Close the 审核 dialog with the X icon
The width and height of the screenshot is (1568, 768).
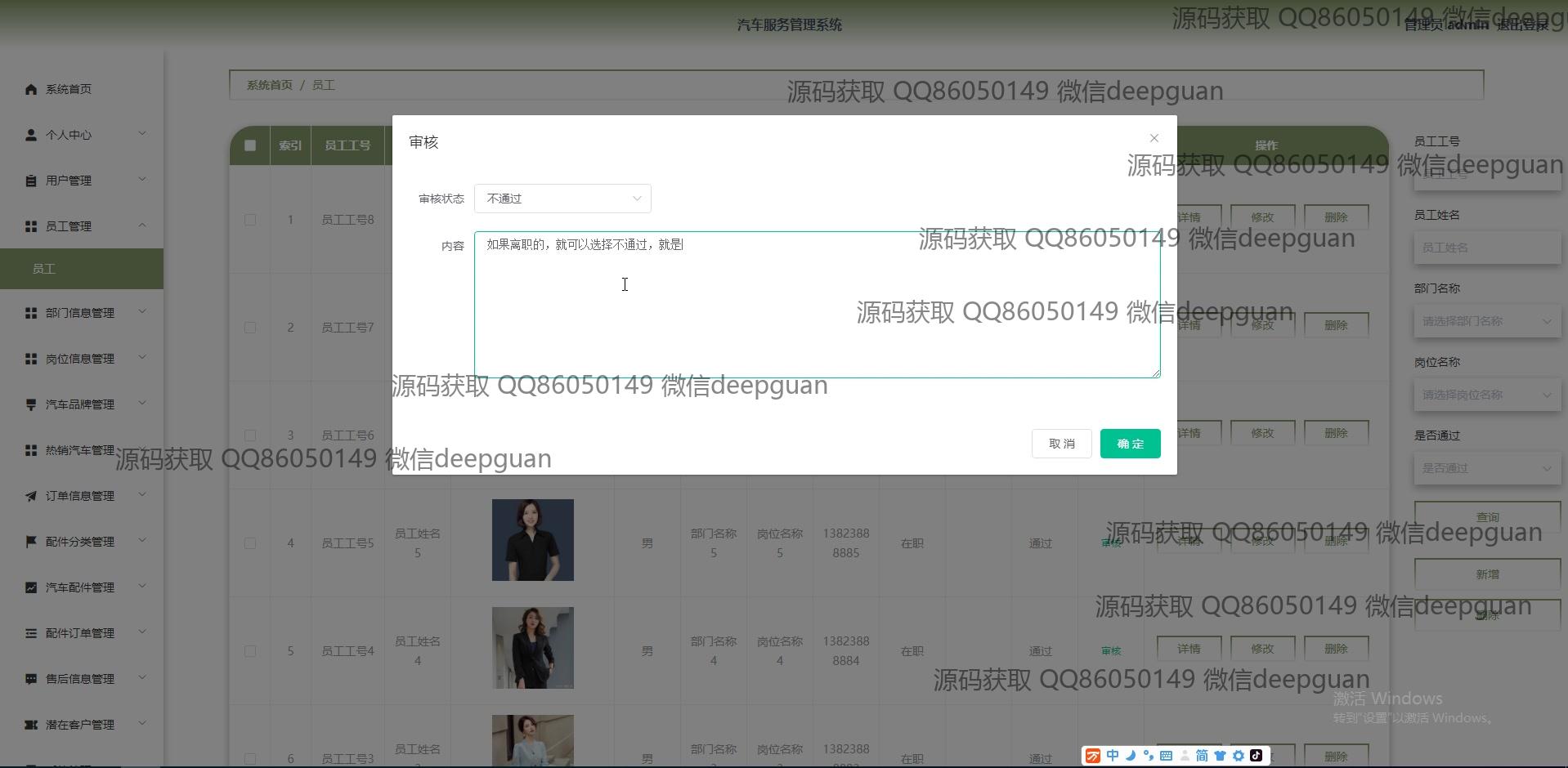[x=1154, y=138]
